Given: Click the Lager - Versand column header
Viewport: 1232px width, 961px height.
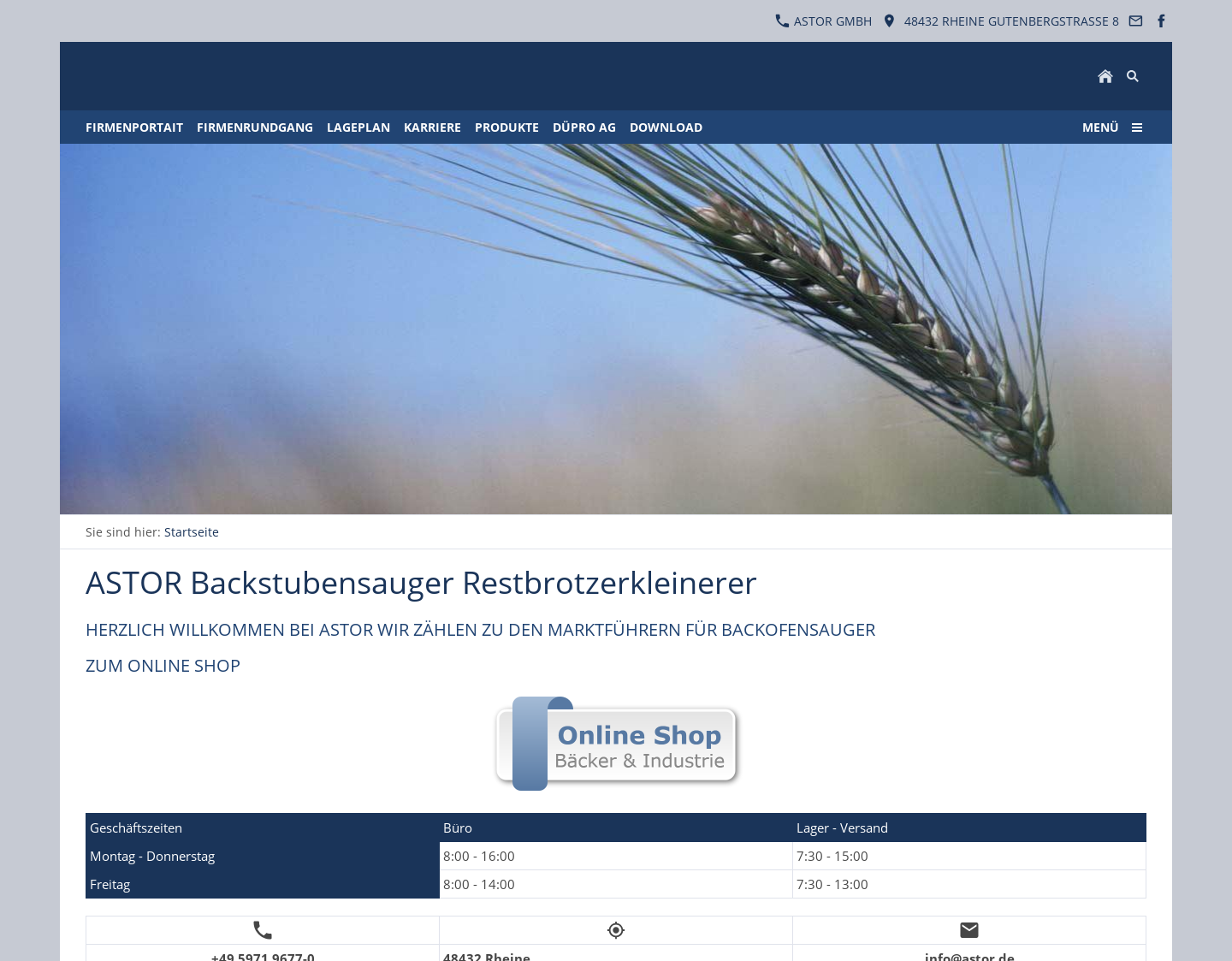Looking at the screenshot, I should click(969, 828).
